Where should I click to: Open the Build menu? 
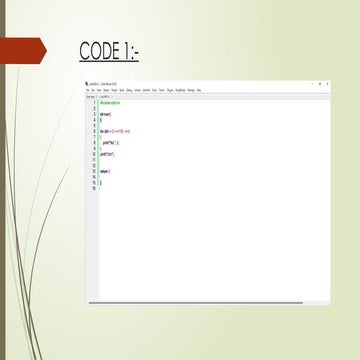point(121,90)
